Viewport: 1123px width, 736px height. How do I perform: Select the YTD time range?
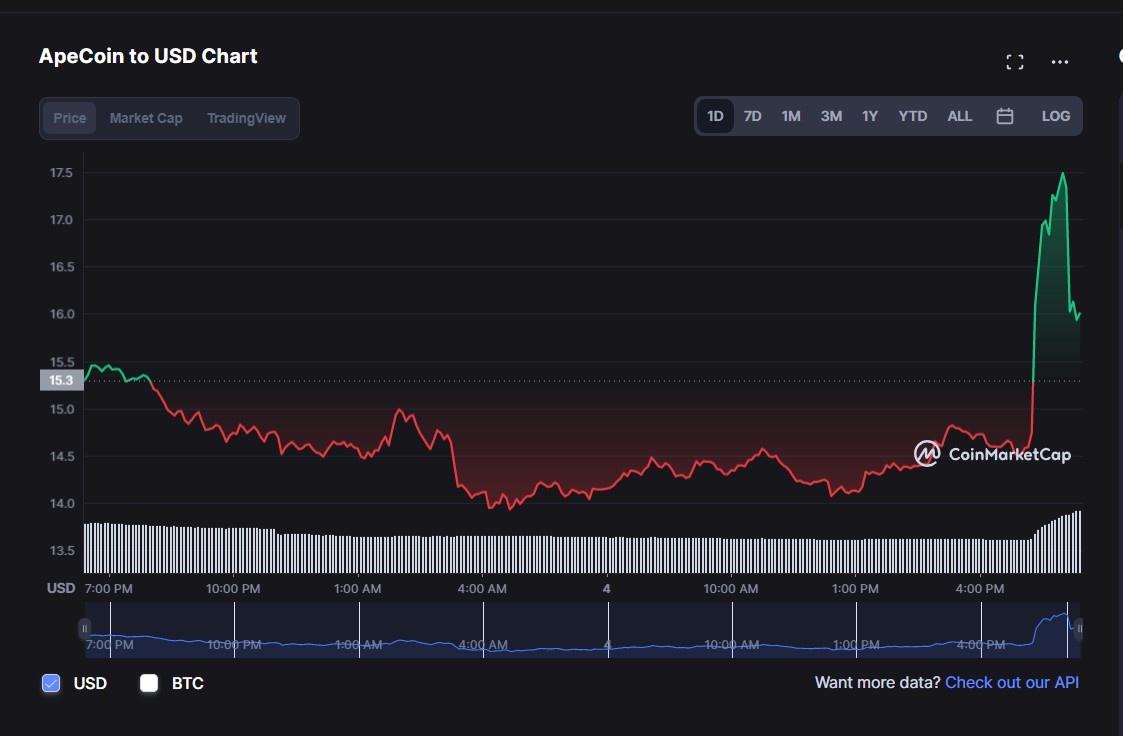click(912, 116)
